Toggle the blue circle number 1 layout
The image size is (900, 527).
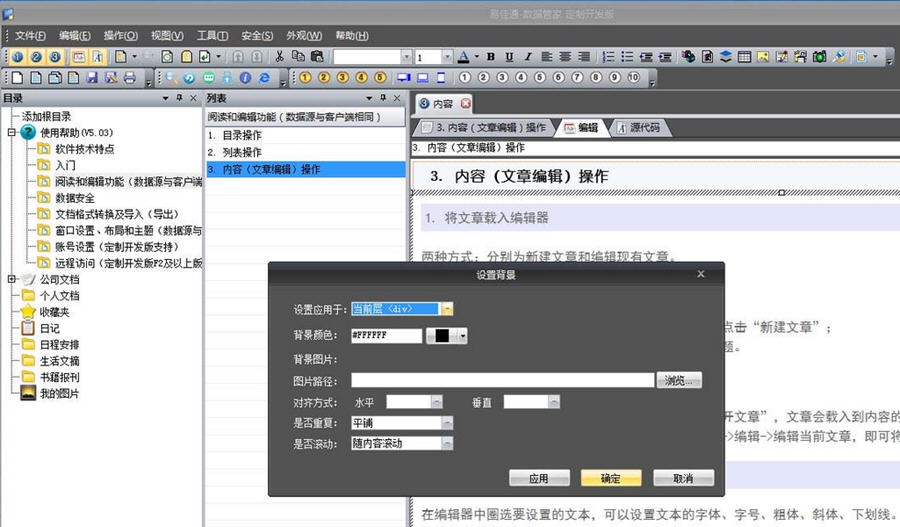point(18,56)
